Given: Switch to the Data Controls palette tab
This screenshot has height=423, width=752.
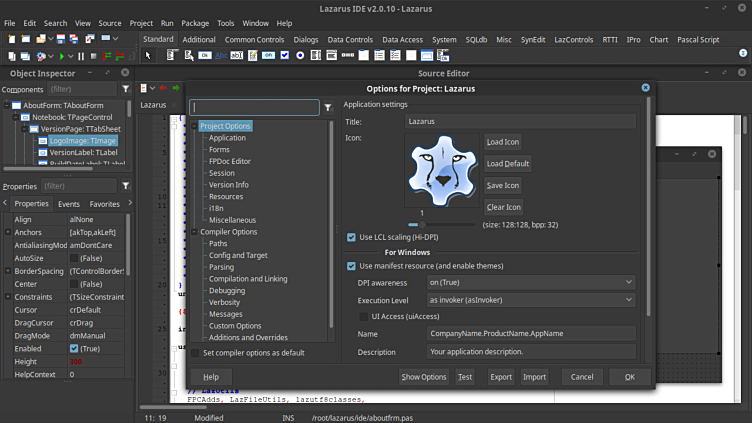Looking at the screenshot, I should point(350,39).
